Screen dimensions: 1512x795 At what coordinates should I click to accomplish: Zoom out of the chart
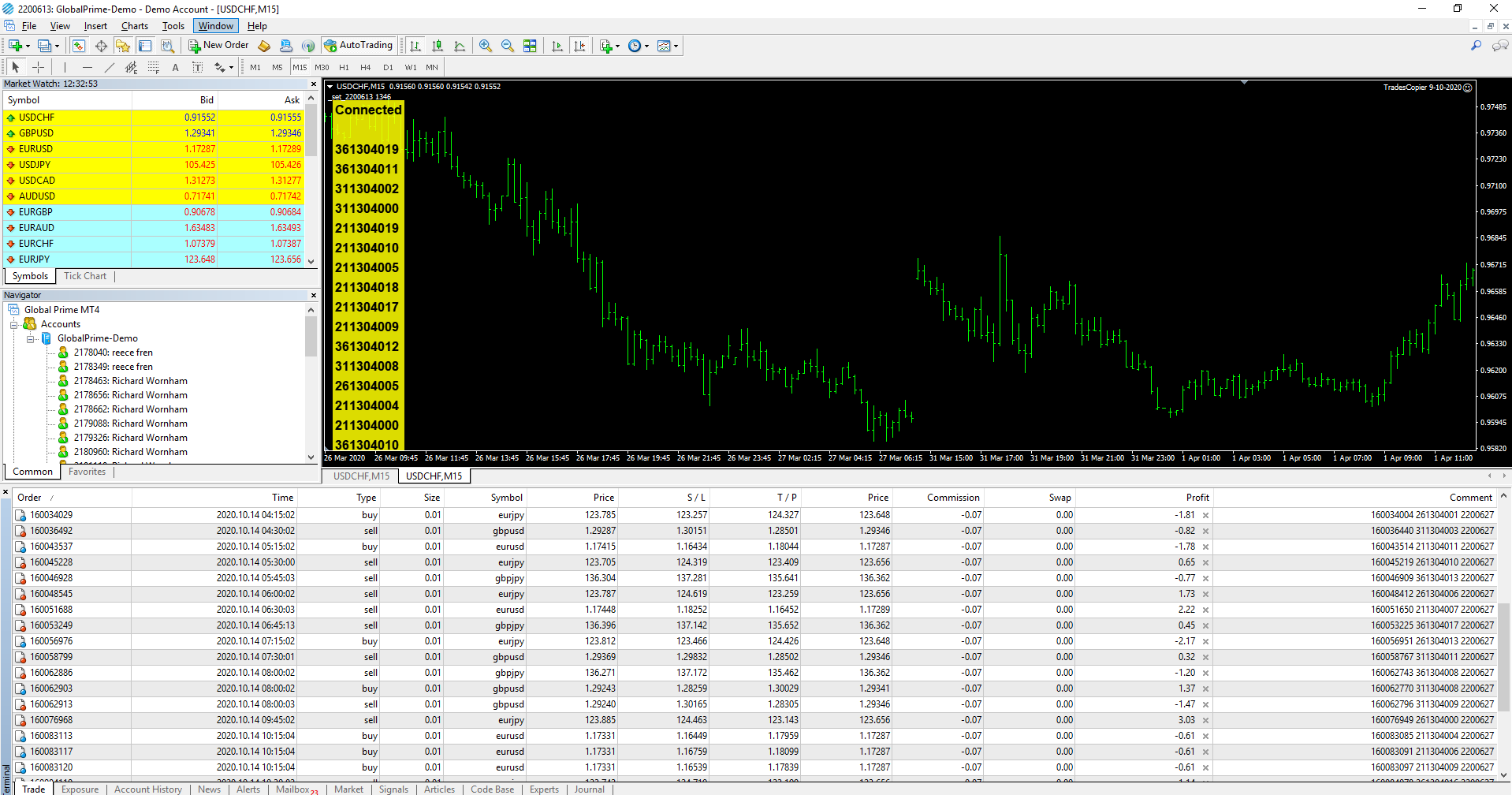coord(508,46)
